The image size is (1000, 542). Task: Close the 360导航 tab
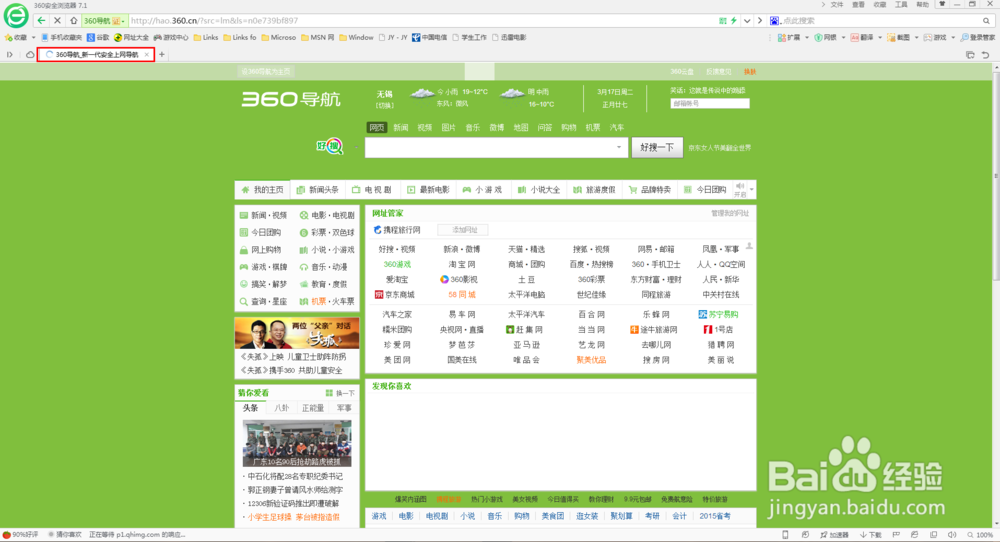147,55
